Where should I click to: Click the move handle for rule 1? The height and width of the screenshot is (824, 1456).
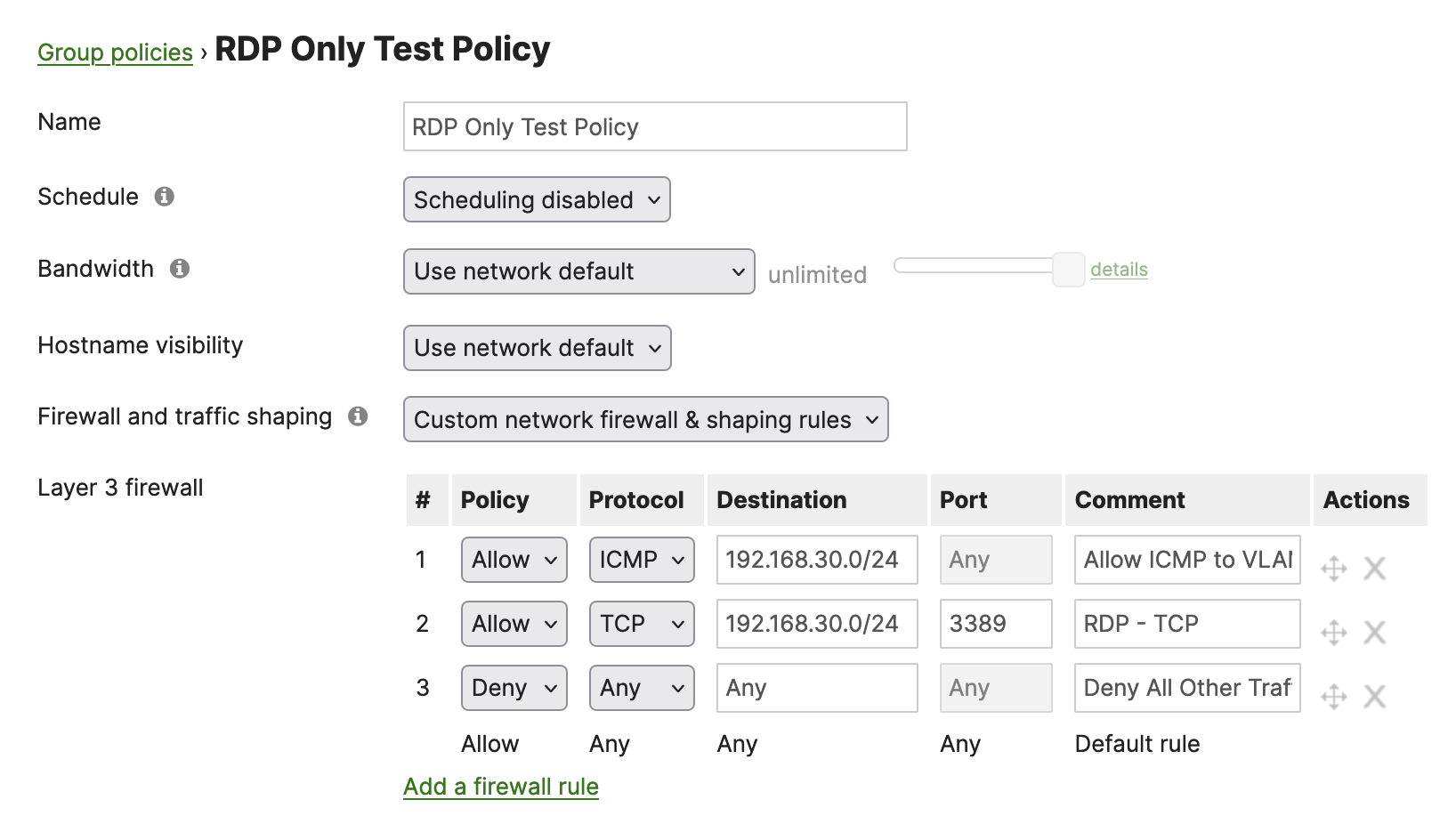[1333, 568]
